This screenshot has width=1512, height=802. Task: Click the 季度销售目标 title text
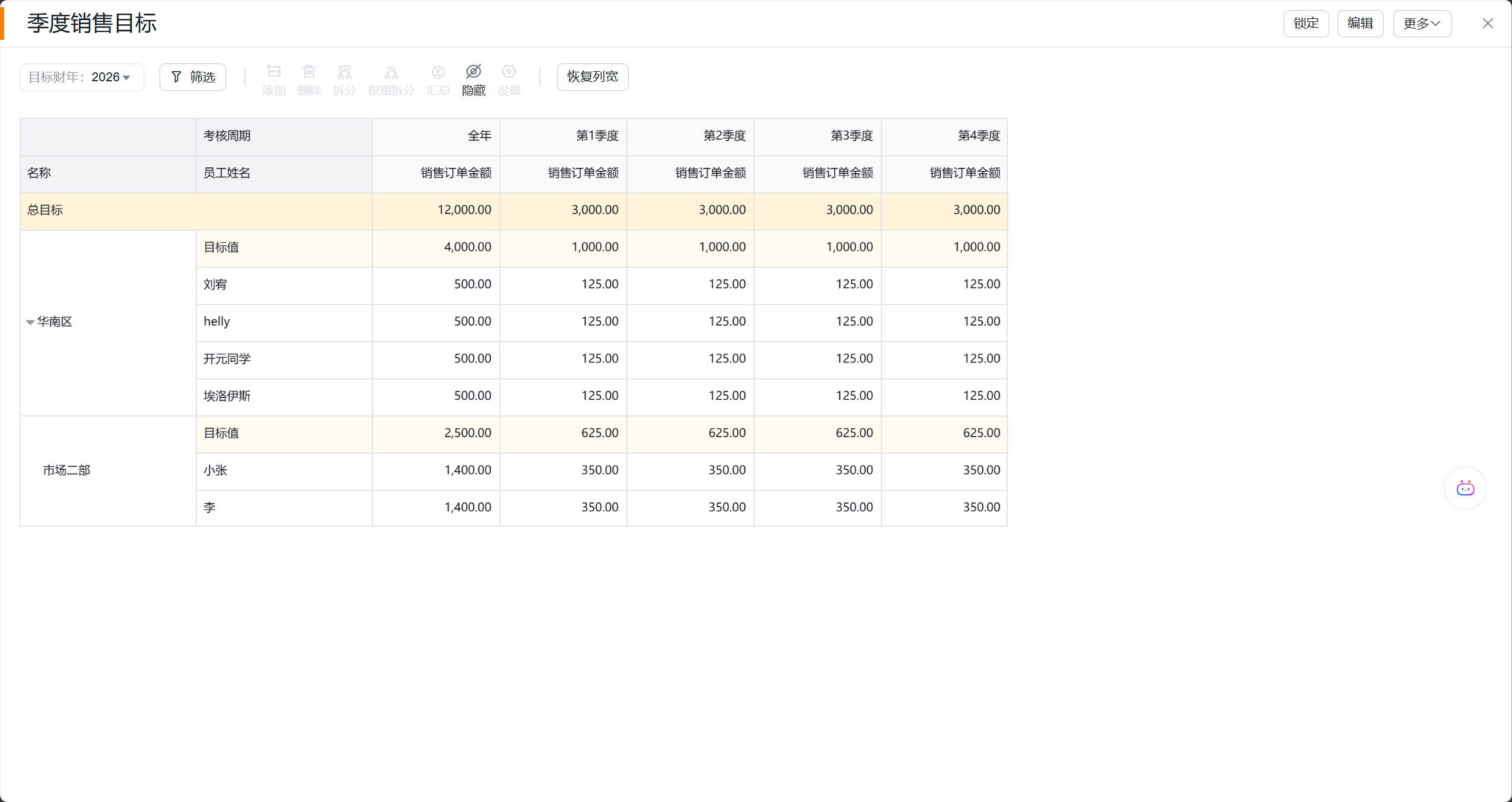pos(92,24)
